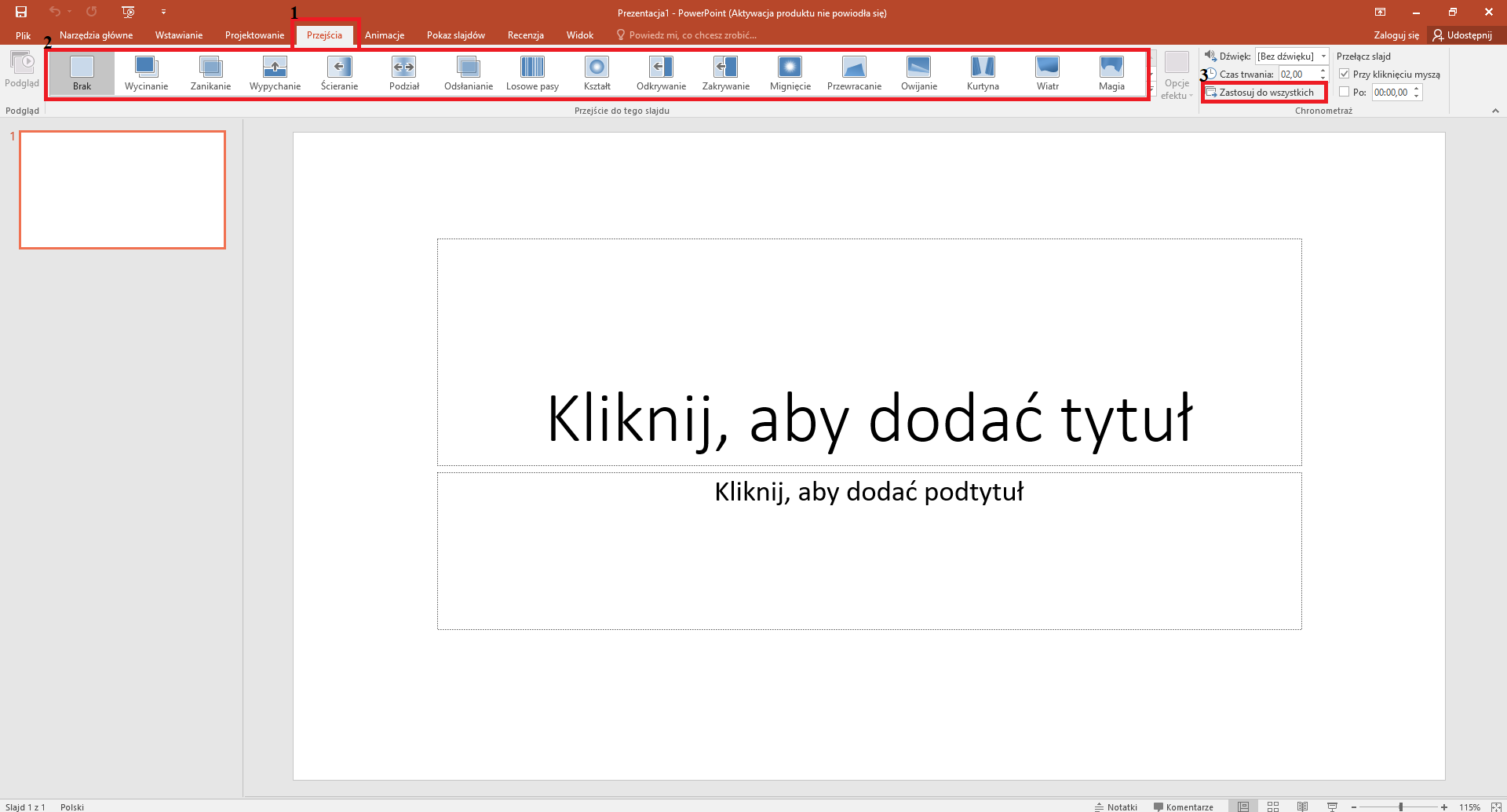
Task: Open the Animacje tab
Action: (x=385, y=35)
